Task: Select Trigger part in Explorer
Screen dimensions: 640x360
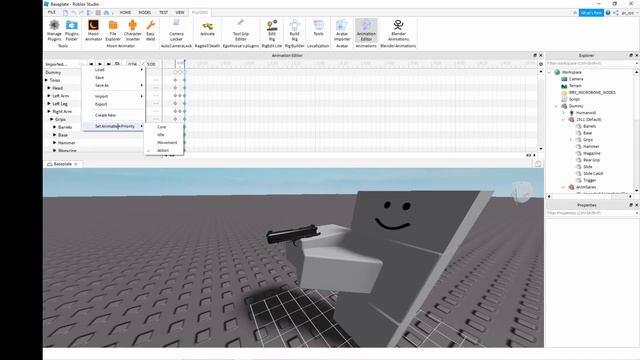Action: (x=590, y=180)
